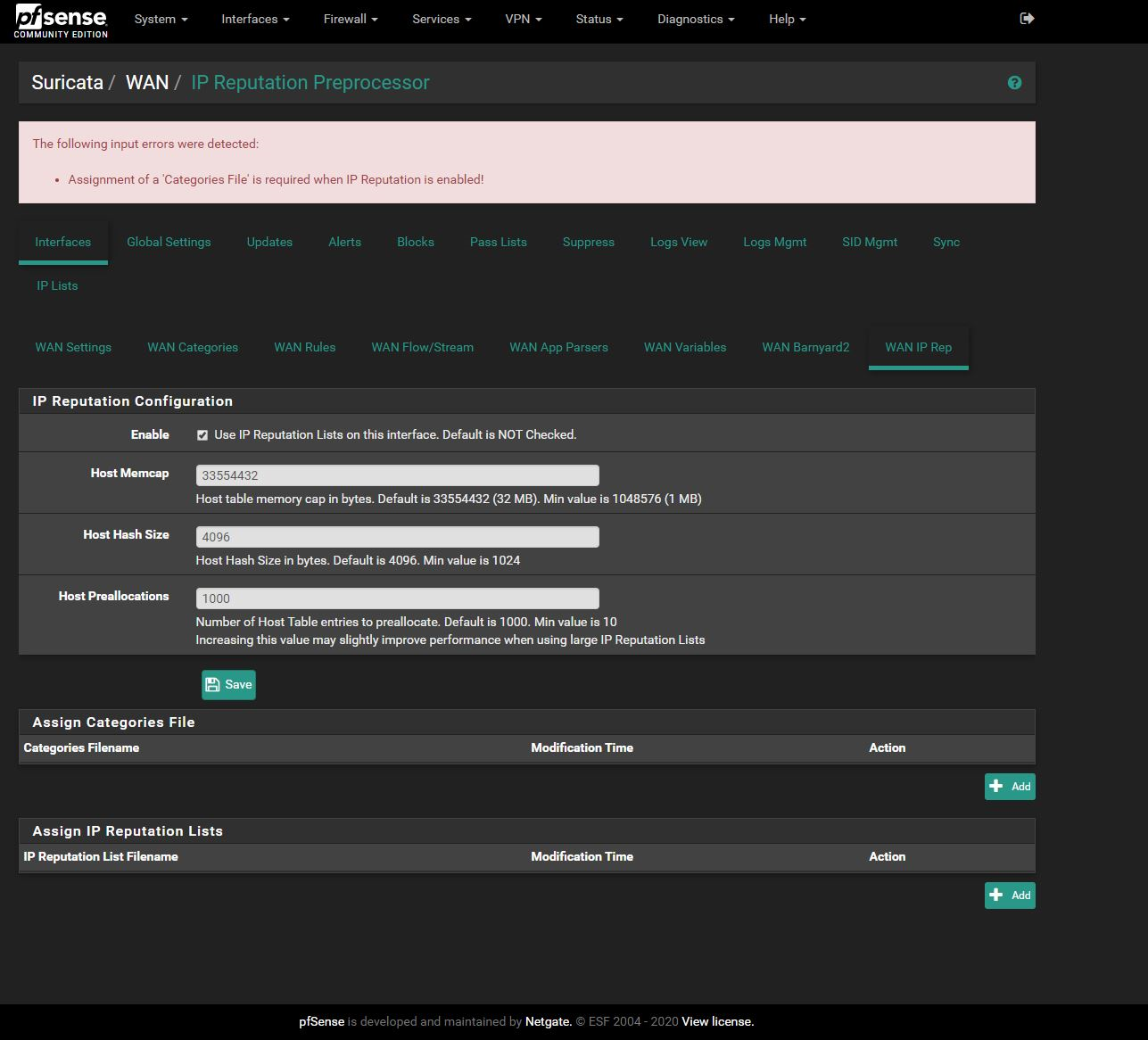Select the WAN IP Rep tab
Image resolution: width=1148 pixels, height=1040 pixels.
pyautogui.click(x=919, y=347)
